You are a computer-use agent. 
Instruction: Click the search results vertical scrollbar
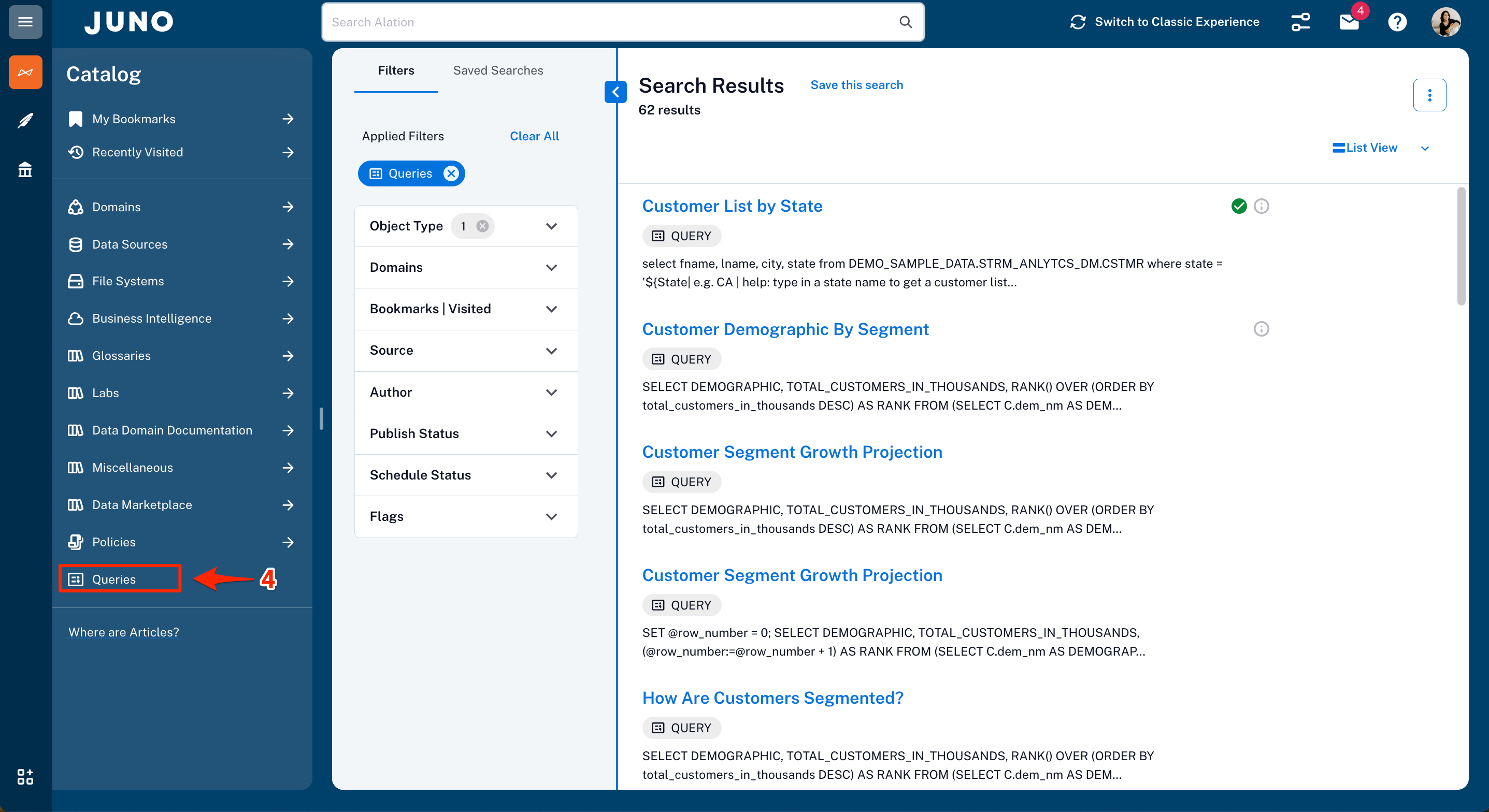point(1461,245)
